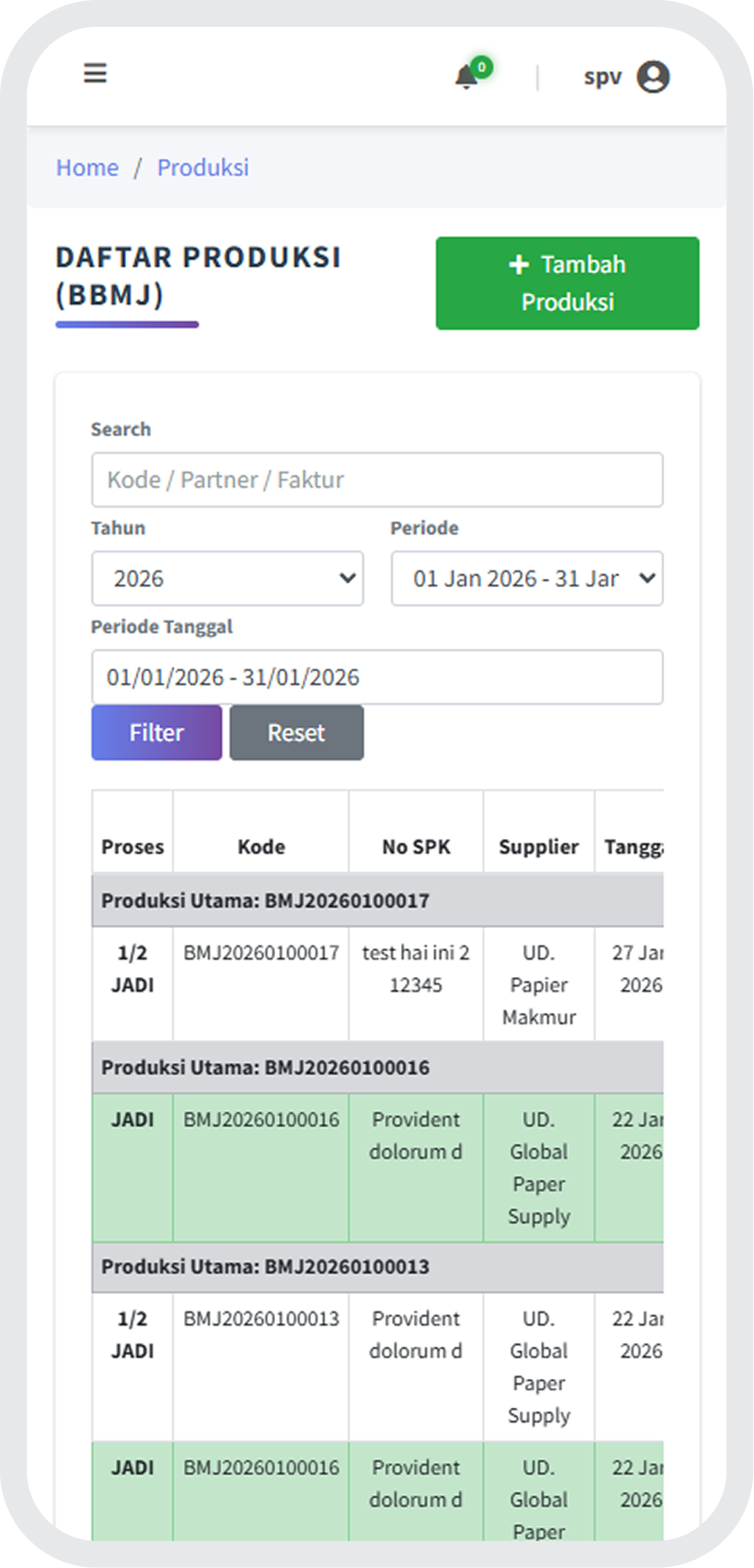Select group row Produksi Utama: BMJ20260100017
This screenshot has width=754, height=1568.
265,900
